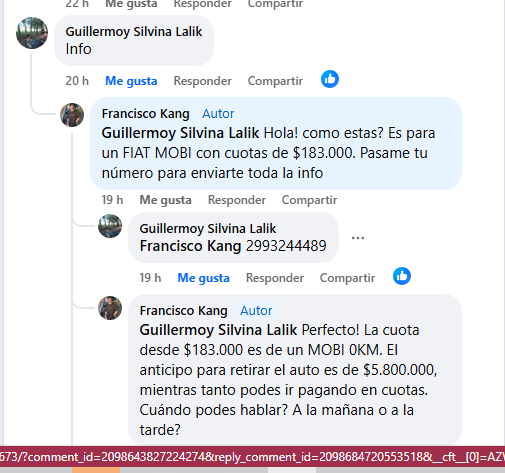The width and height of the screenshot is (505, 473).
Task: Click the Autor badge on the Perfecto reply
Action: coord(256,311)
